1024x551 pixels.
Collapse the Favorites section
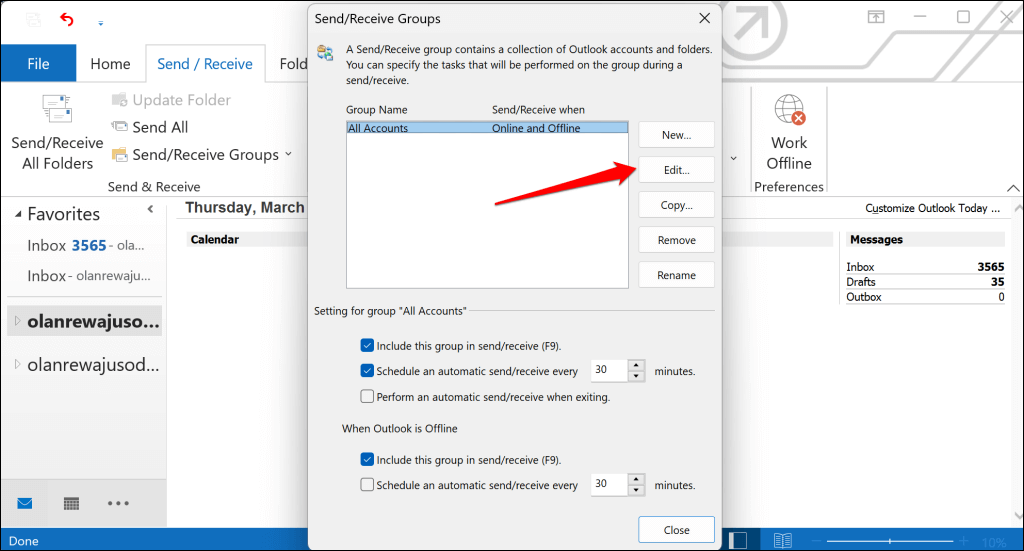click(151, 209)
